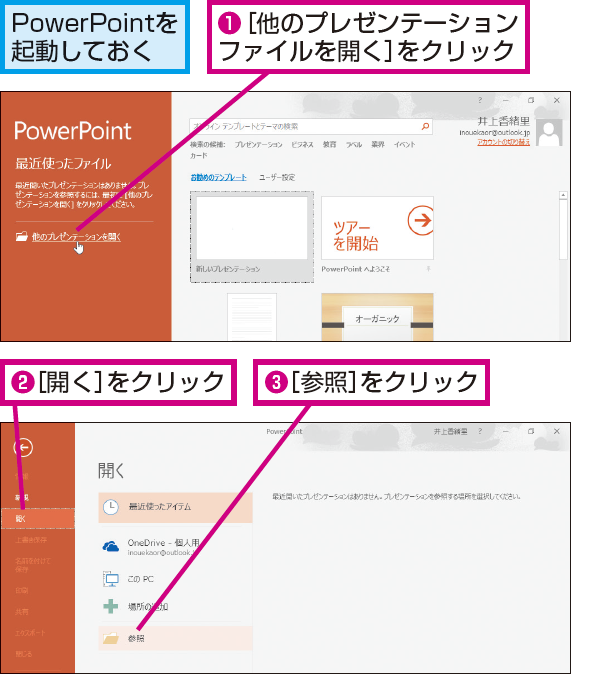This screenshot has width=600, height=674.
Task: Select 印刷 in the Backstage sidebar
Action: (x=21, y=590)
